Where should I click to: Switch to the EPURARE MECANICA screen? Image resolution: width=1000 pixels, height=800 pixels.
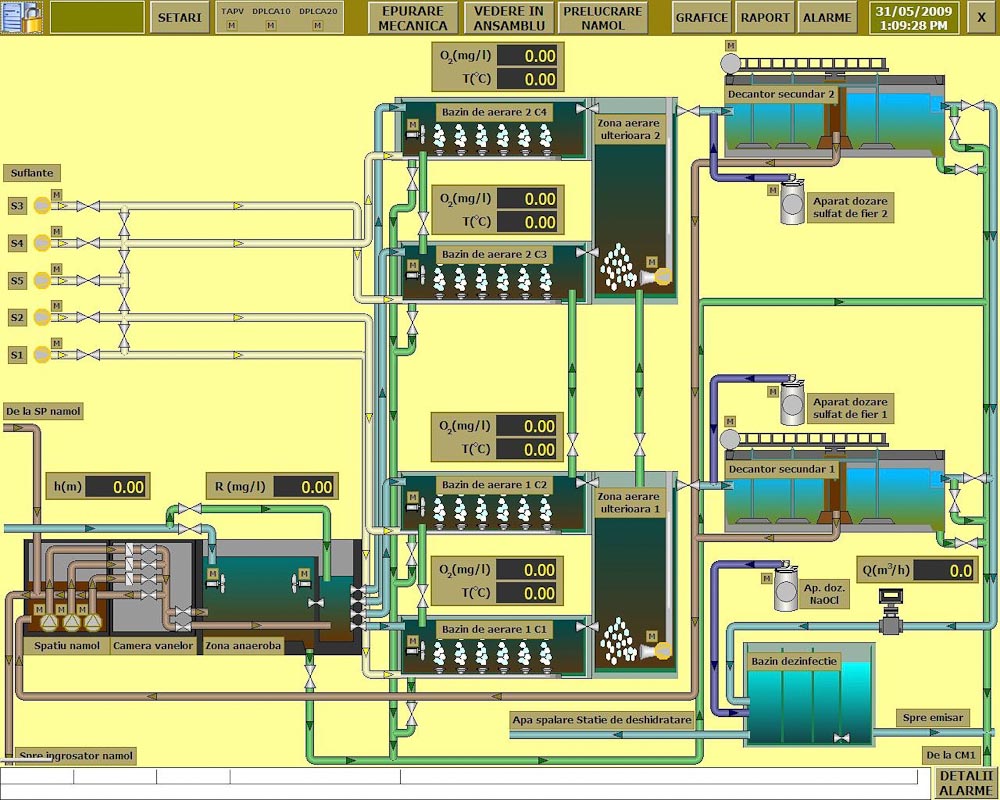tap(414, 17)
